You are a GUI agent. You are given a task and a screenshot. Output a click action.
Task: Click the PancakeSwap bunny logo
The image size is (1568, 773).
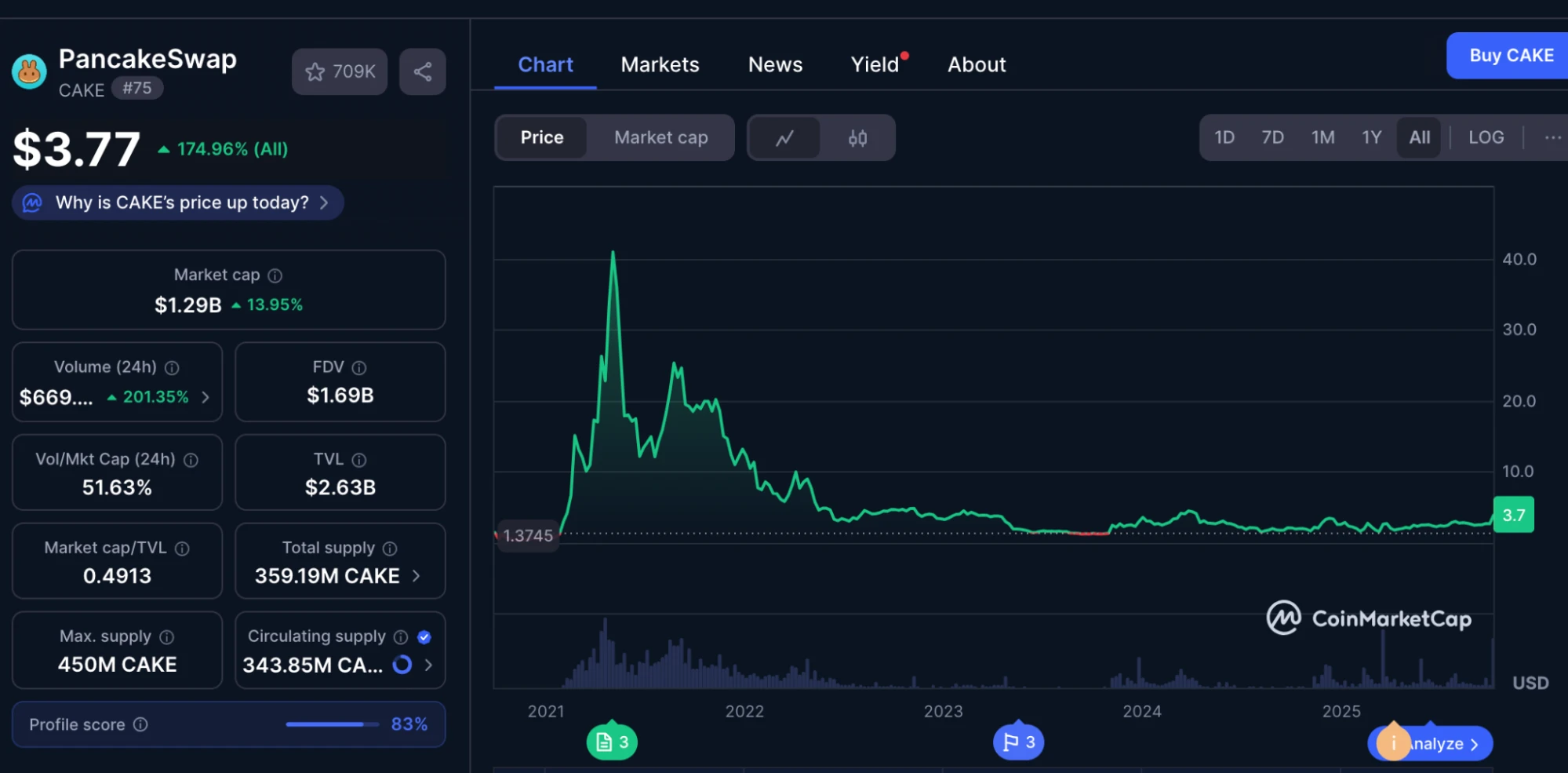pyautogui.click(x=29, y=73)
